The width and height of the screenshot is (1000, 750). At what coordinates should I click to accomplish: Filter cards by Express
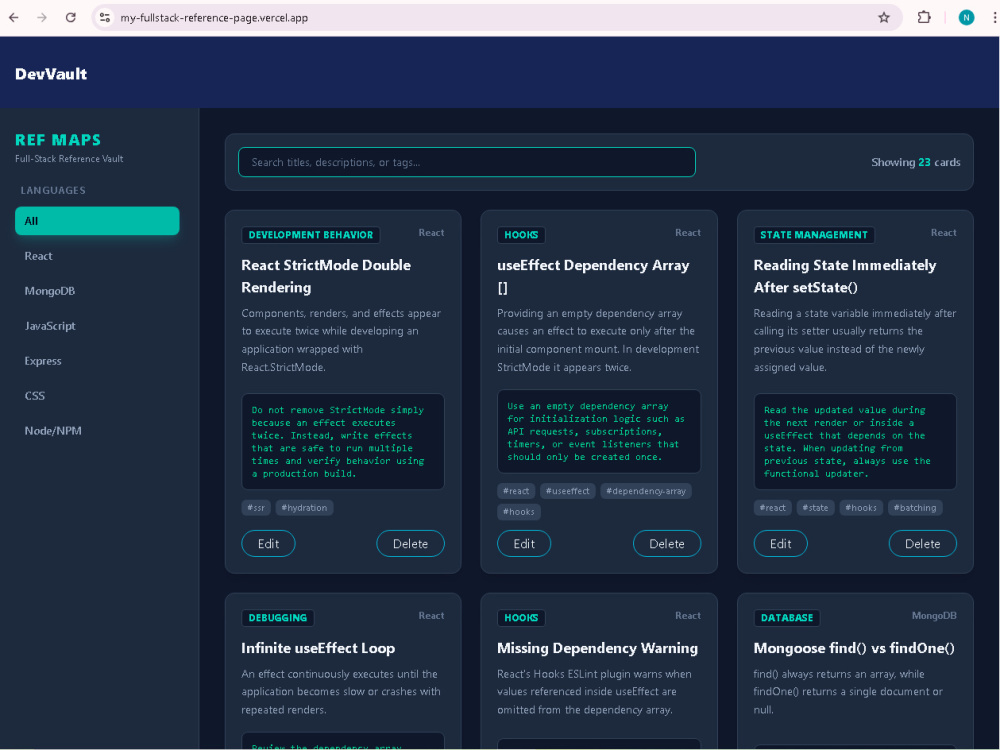97,361
